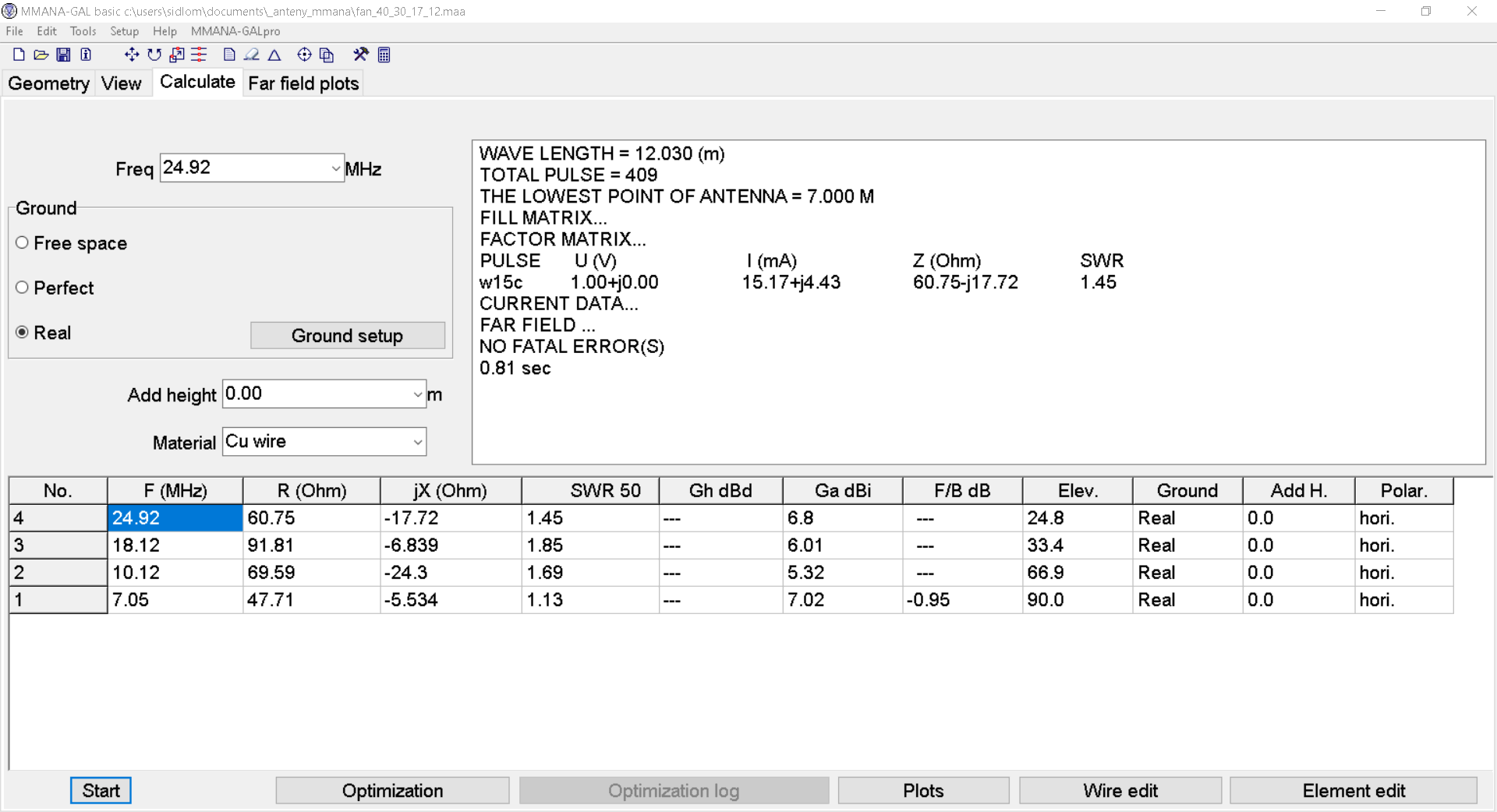
Task: Click the Ground setup button
Action: (347, 336)
